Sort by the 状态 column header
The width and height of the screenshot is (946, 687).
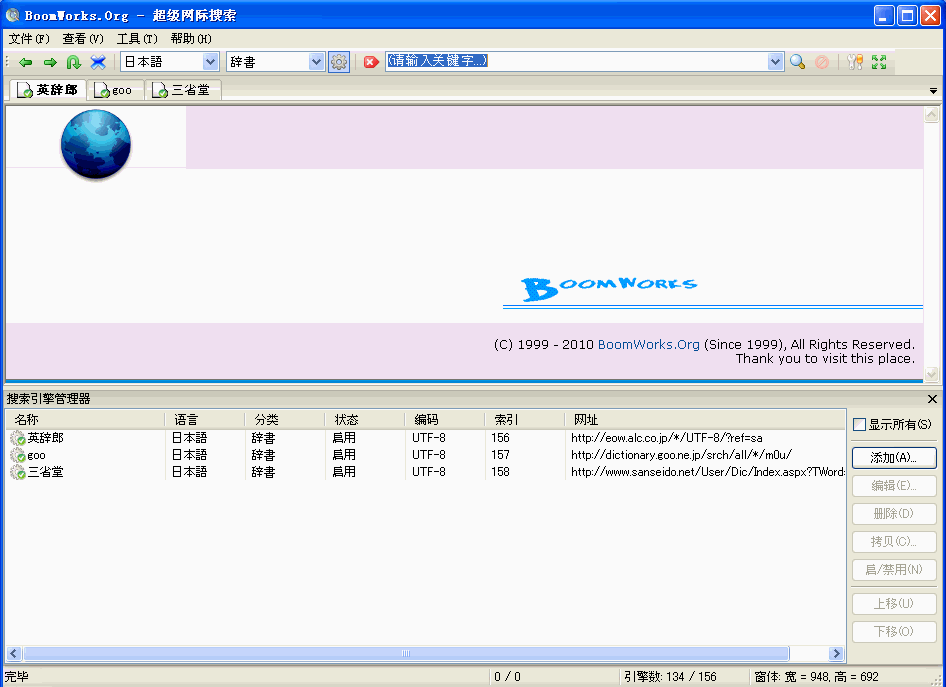(x=365, y=419)
